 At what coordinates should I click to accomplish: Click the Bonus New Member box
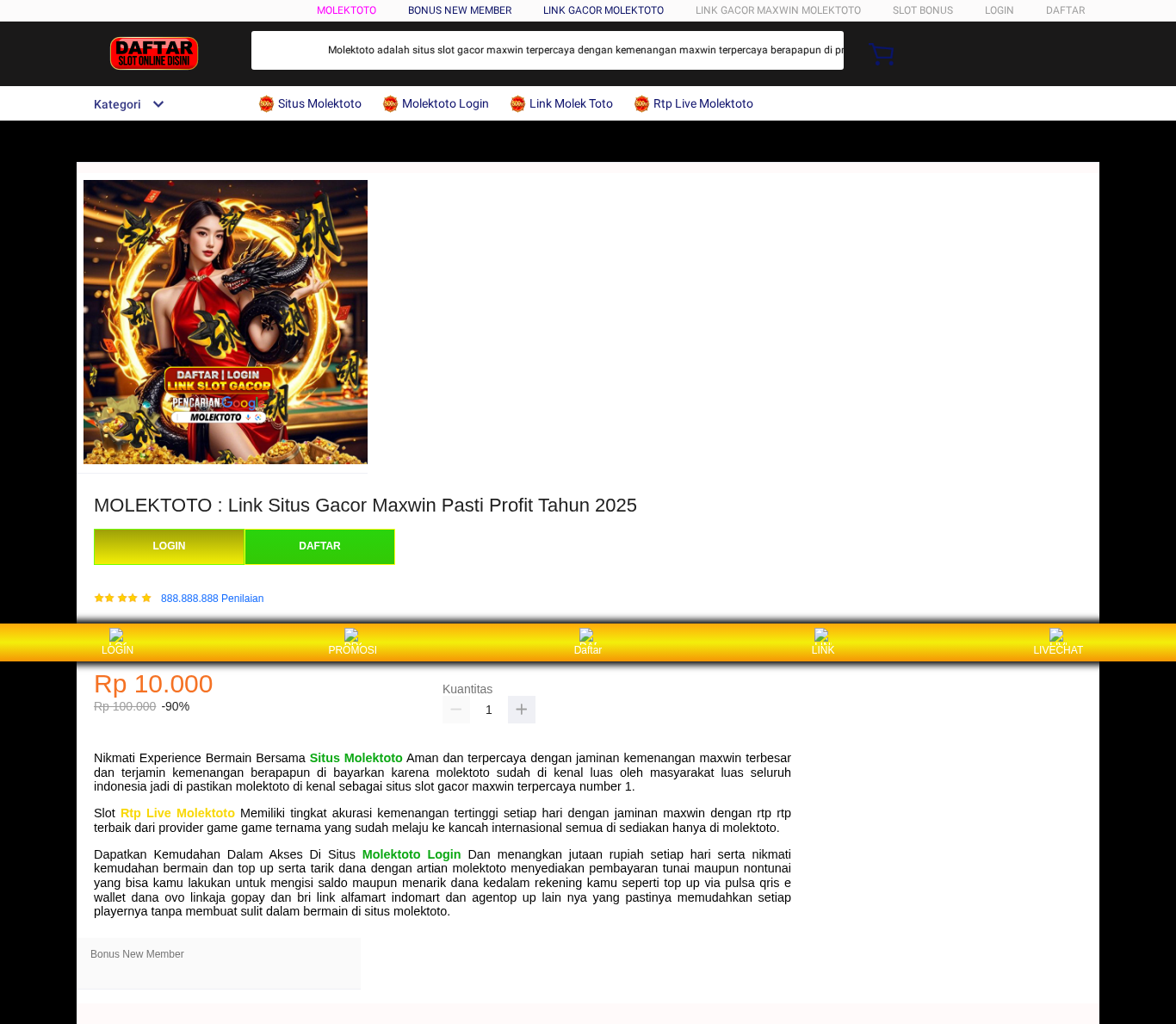tap(219, 963)
